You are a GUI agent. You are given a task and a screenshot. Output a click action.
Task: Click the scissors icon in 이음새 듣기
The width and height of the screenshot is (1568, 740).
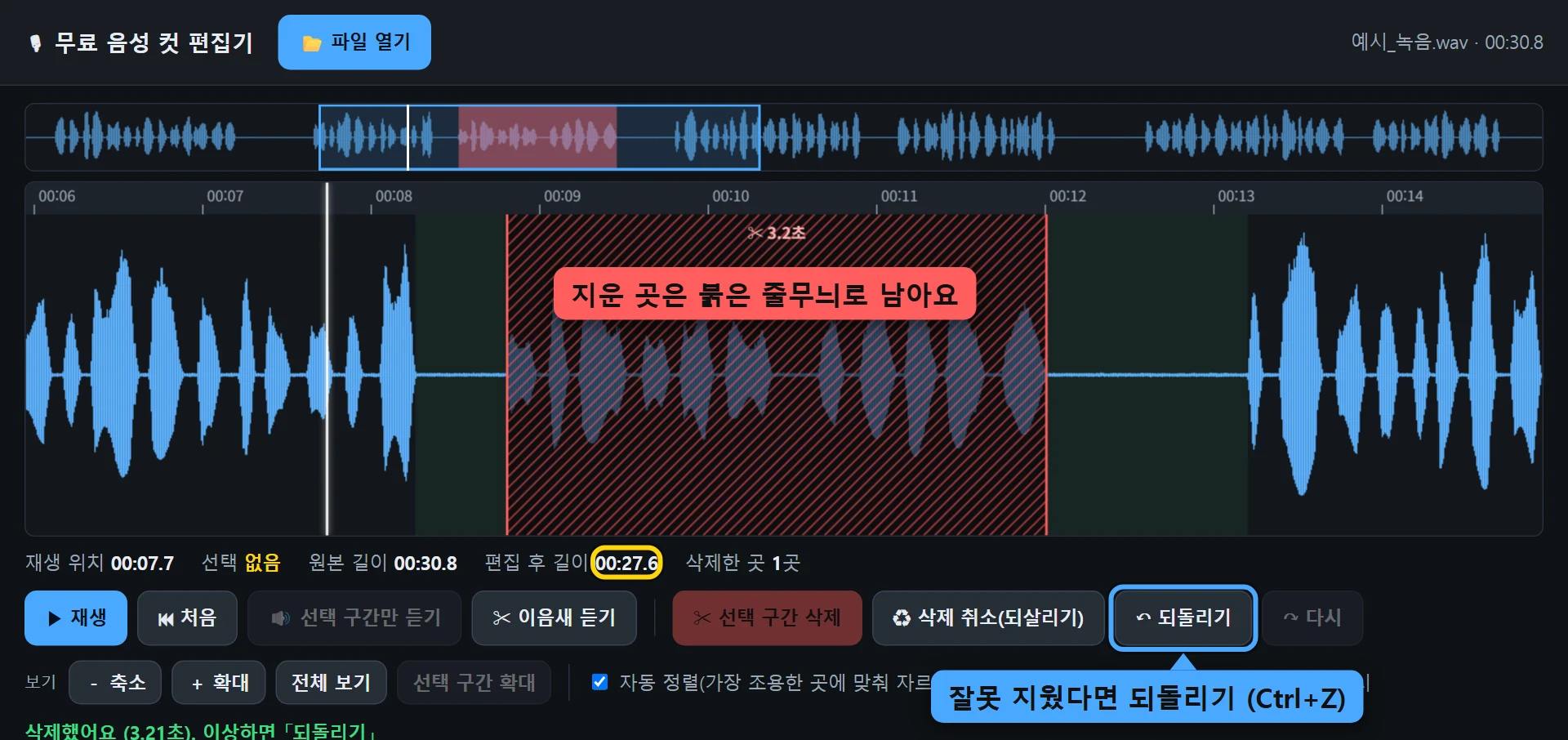501,618
